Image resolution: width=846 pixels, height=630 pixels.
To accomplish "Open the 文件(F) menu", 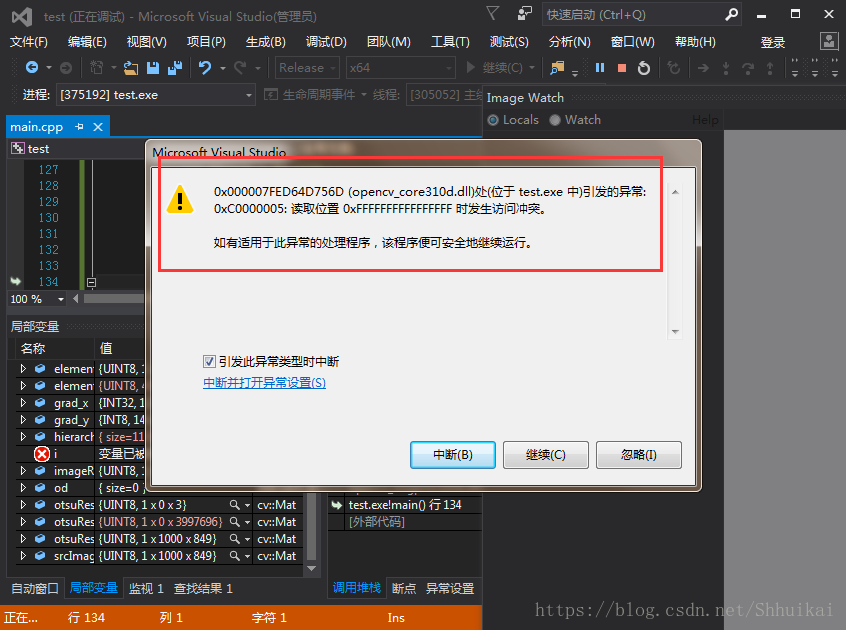I will [x=29, y=42].
